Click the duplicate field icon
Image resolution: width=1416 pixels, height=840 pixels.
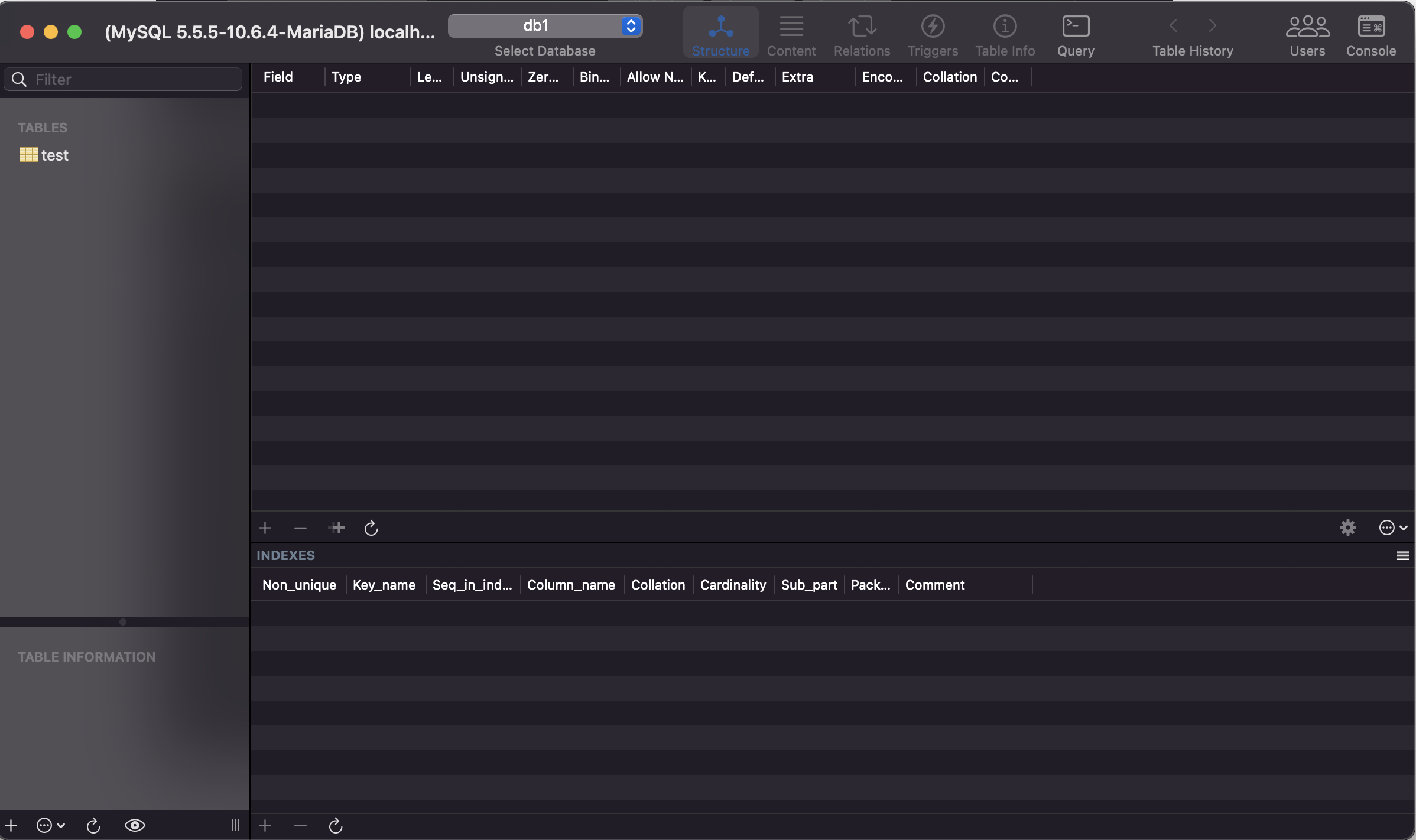click(x=337, y=528)
